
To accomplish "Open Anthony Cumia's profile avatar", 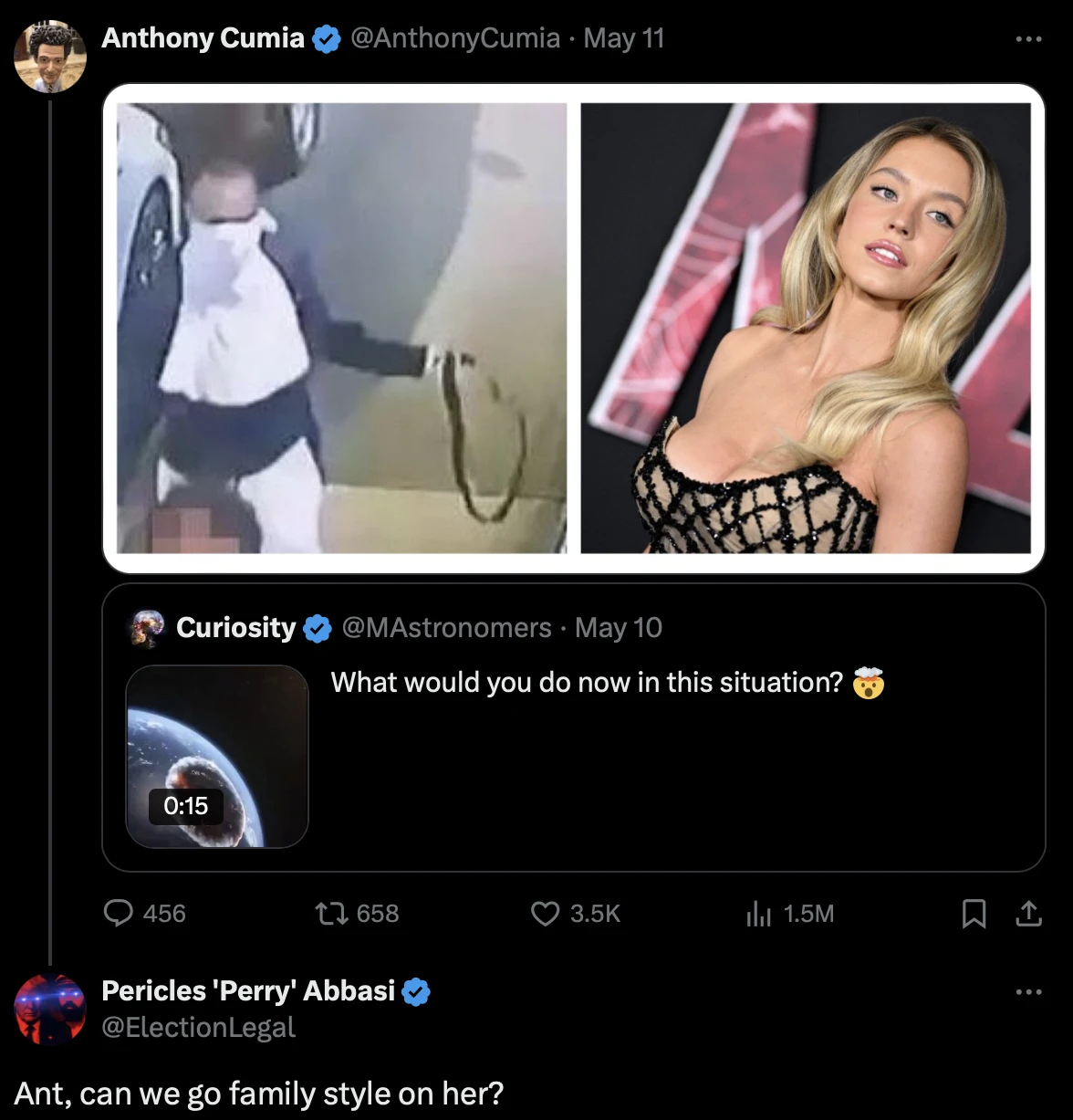I will [x=50, y=57].
